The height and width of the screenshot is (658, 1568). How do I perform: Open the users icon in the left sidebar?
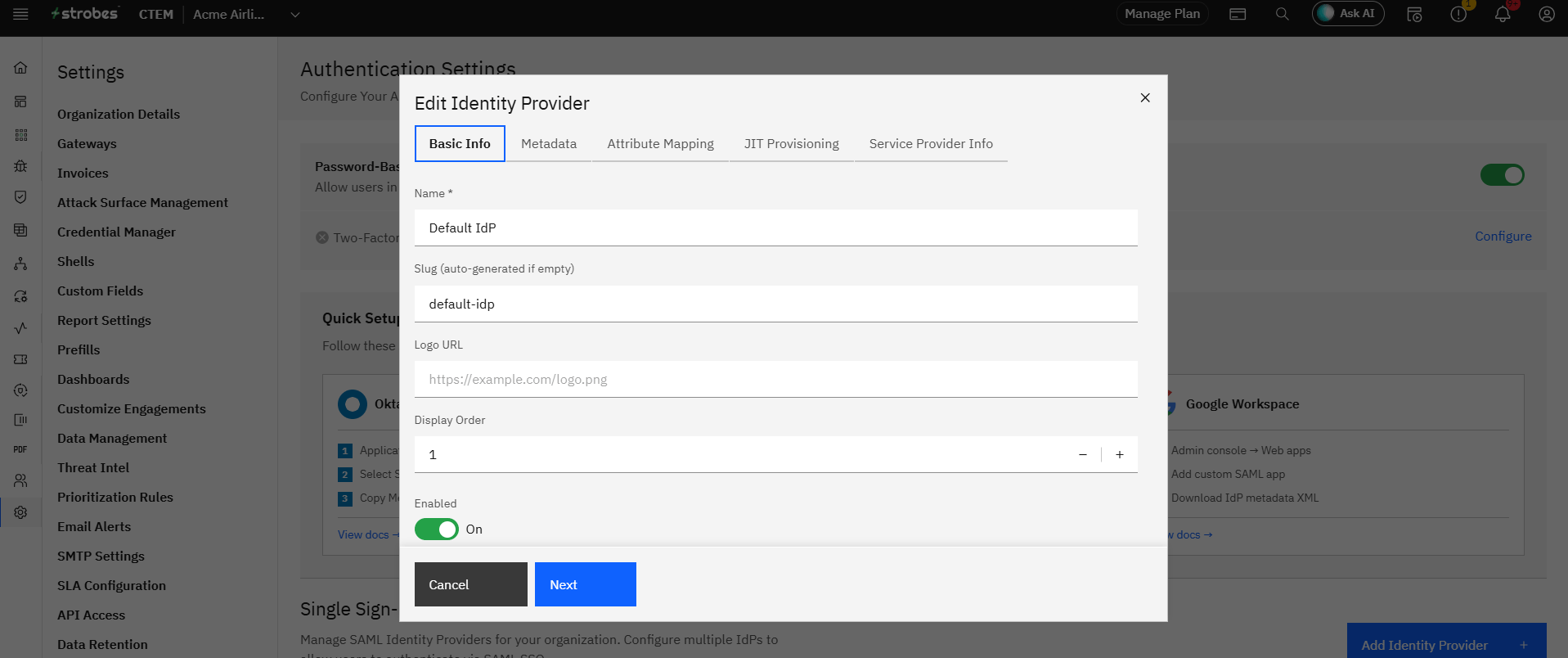tap(20, 480)
